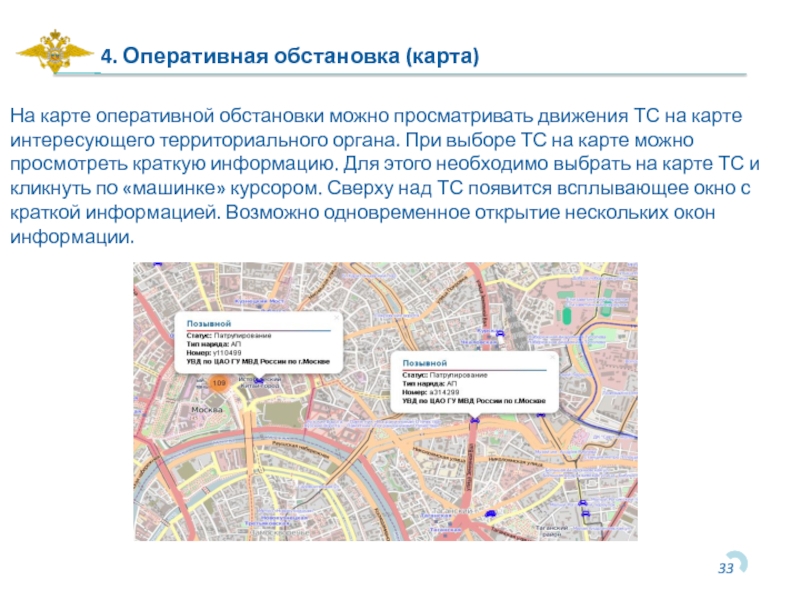Click the УВД по ЦАО line in the right popup
The image size is (800, 600).
click(473, 400)
